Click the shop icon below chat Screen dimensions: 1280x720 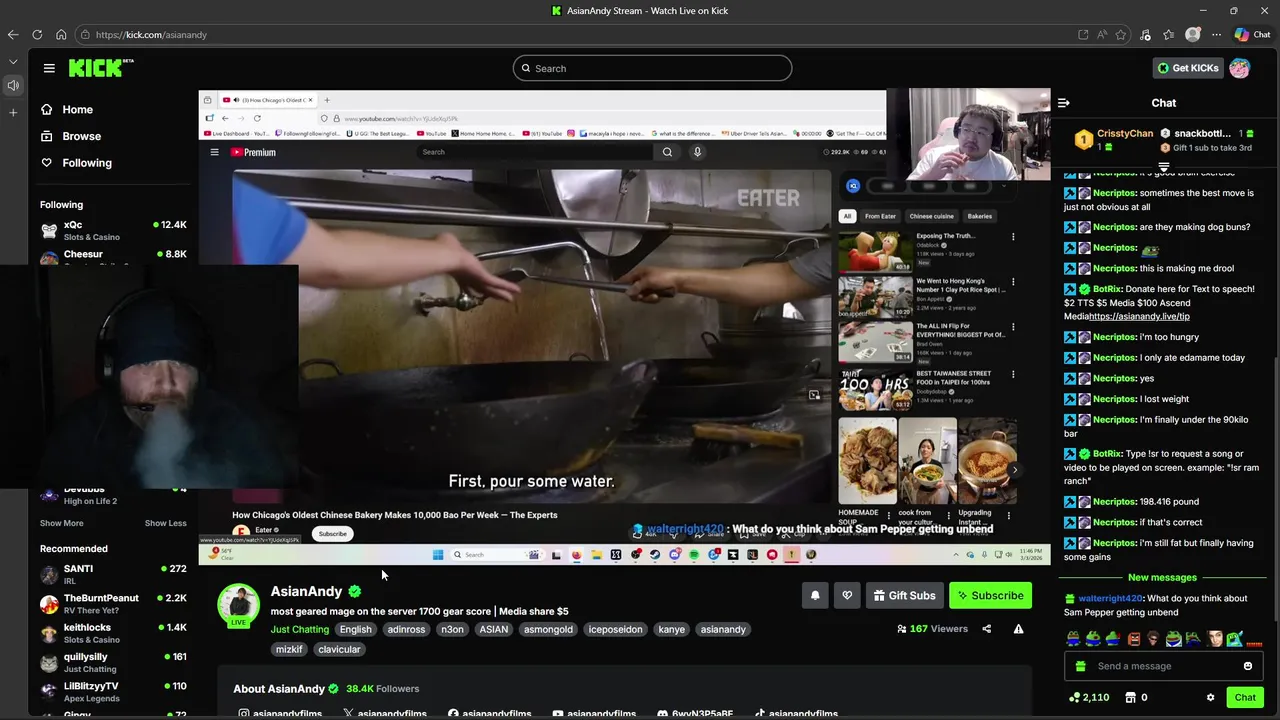pyautogui.click(x=1131, y=698)
